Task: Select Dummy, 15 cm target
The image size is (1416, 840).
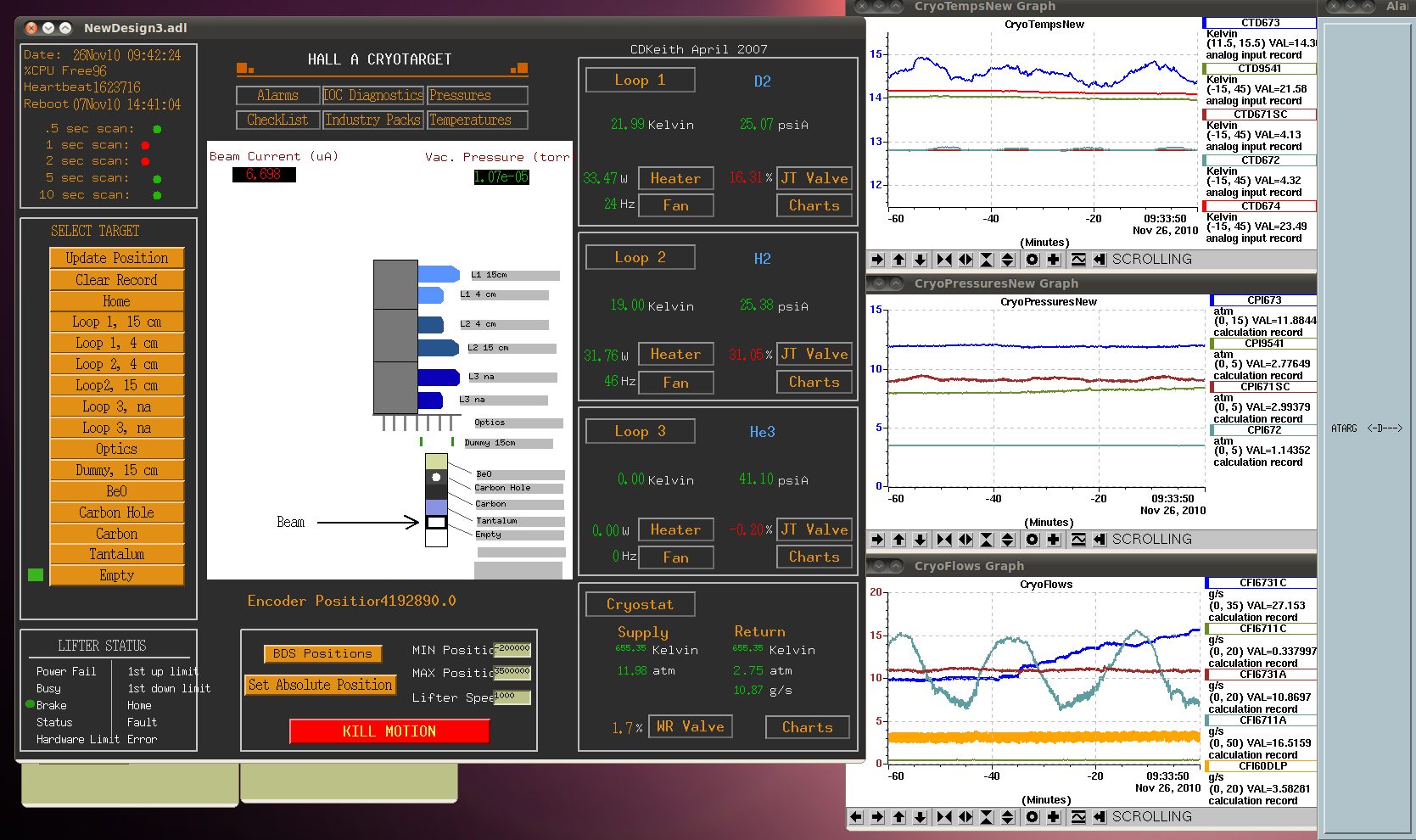Action: point(117,470)
